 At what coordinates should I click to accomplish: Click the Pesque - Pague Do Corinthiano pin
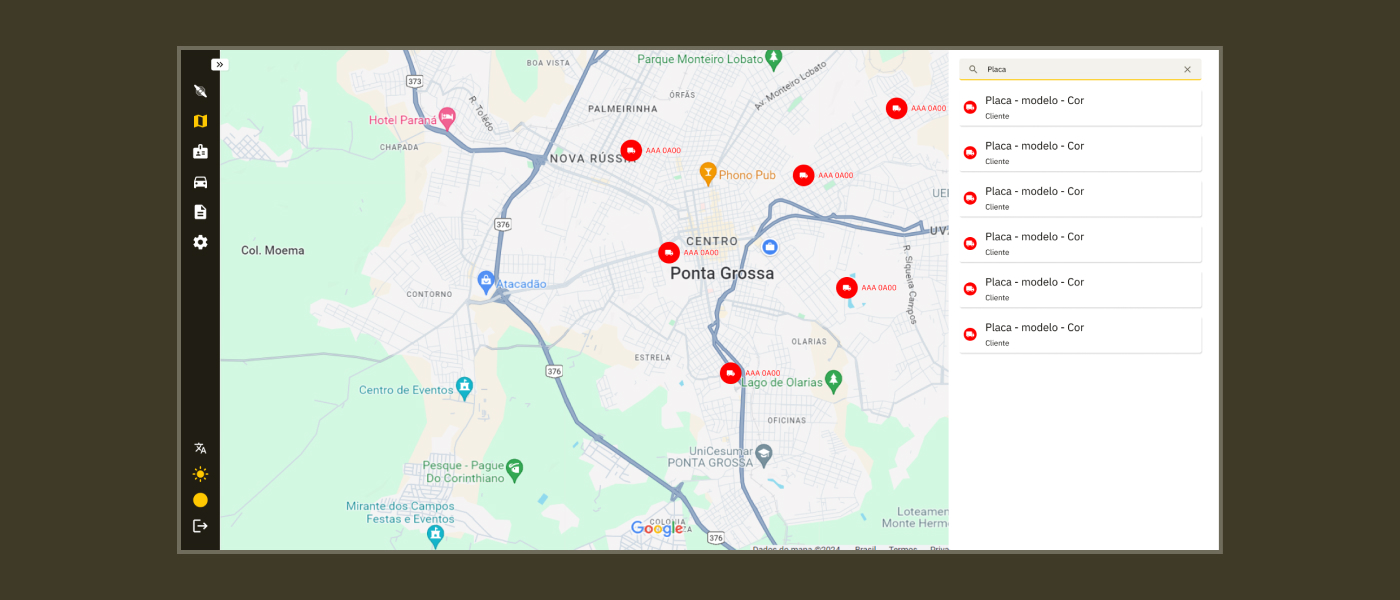pos(514,468)
